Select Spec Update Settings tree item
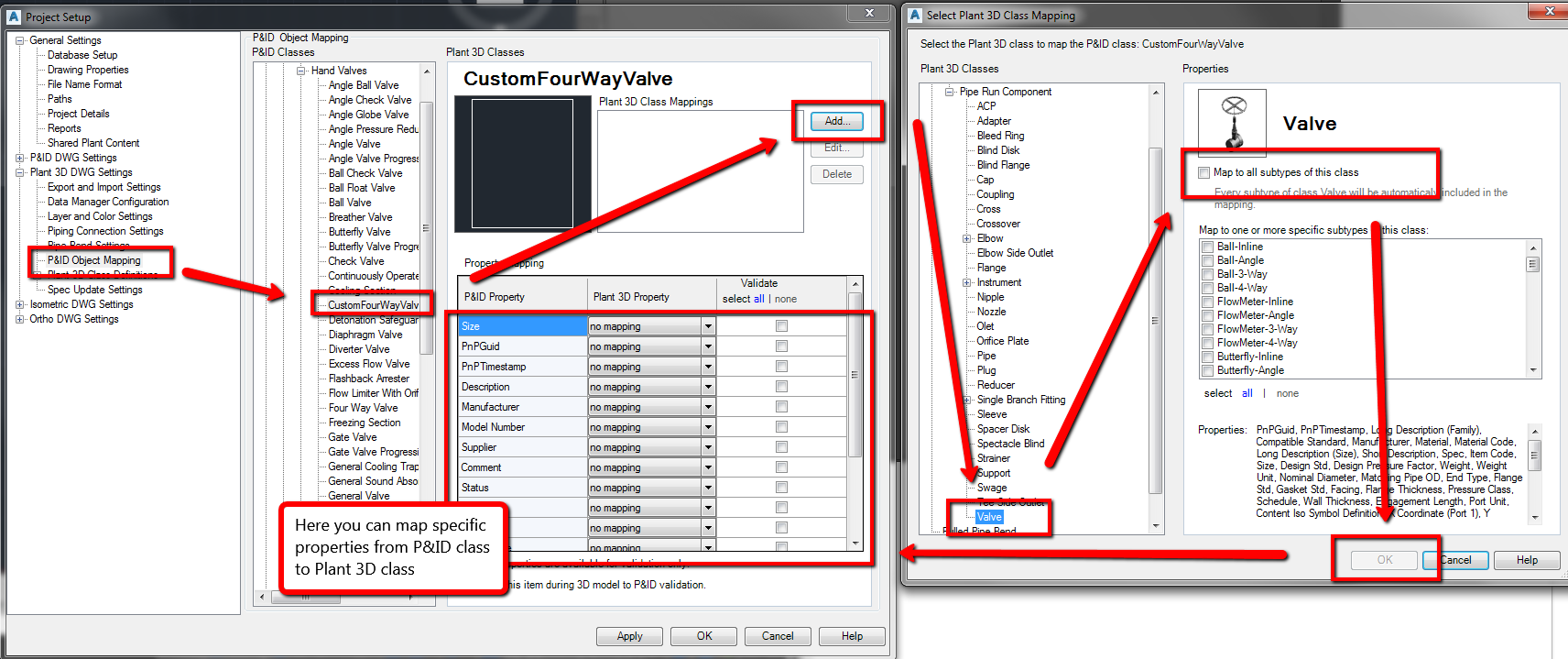The height and width of the screenshot is (659, 1568). pos(94,290)
